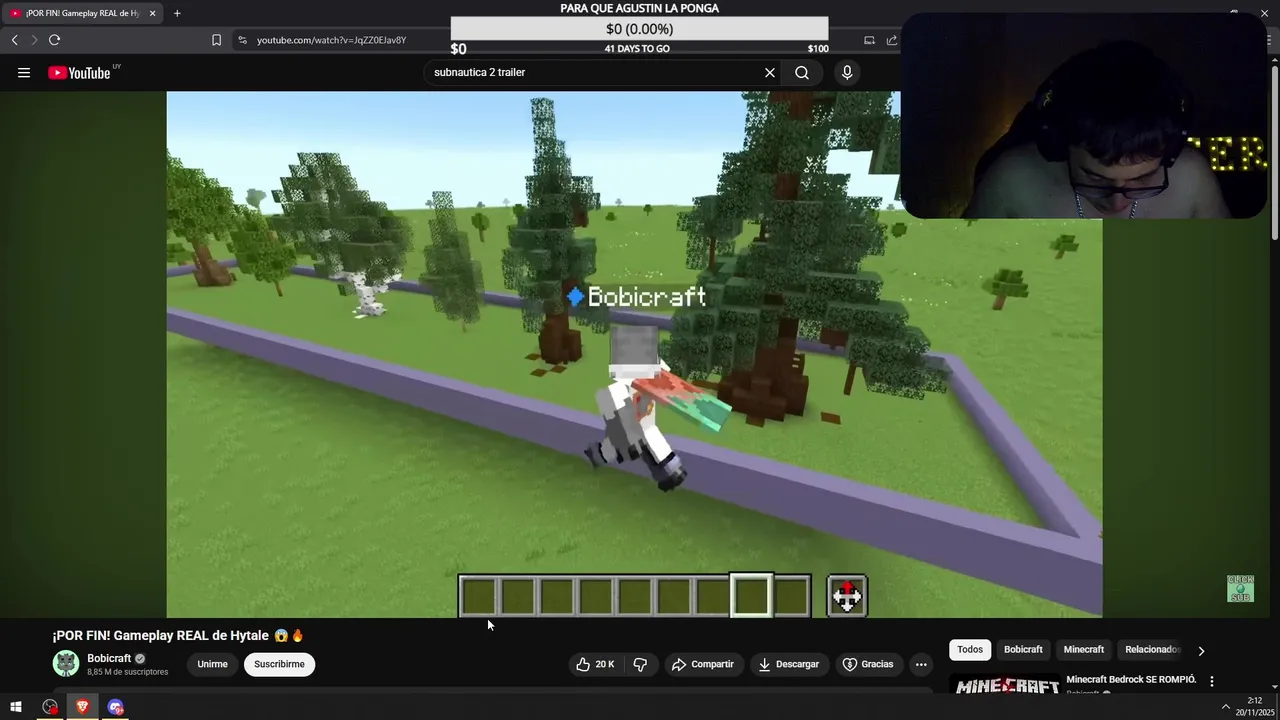The height and width of the screenshot is (720, 1280).
Task: Open the YouTube hamburger guide menu
Action: click(x=24, y=72)
